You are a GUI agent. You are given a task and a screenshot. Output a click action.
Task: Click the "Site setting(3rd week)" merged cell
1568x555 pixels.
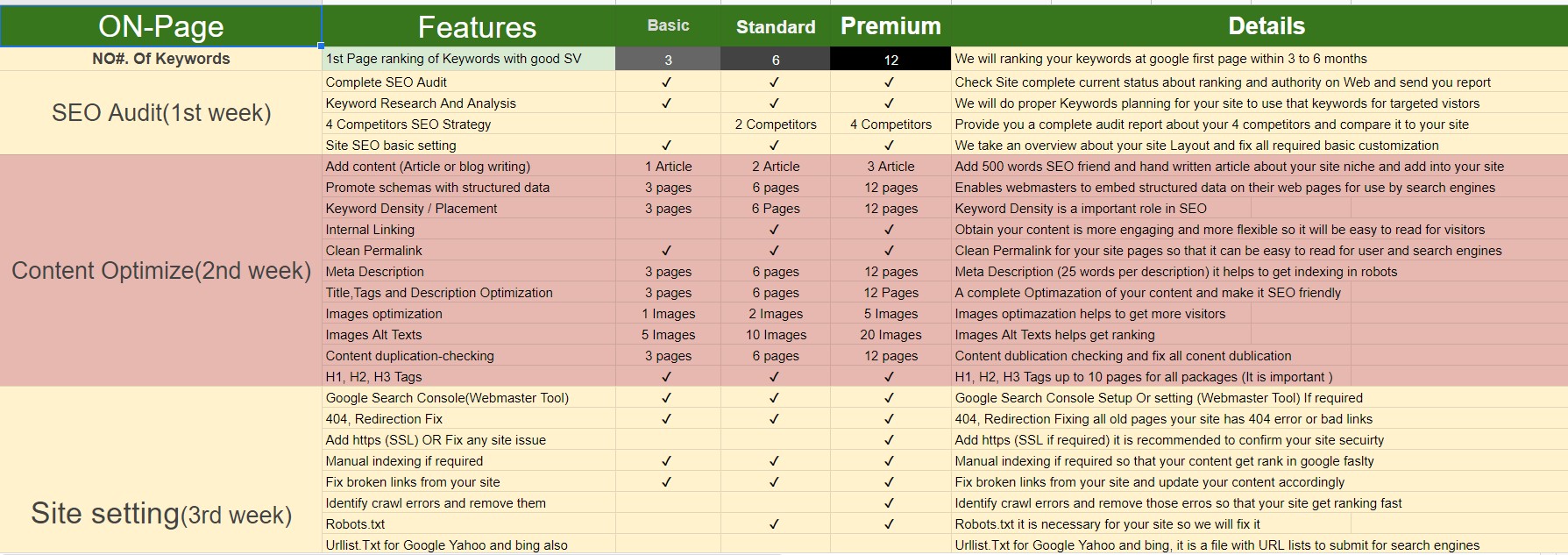161,514
